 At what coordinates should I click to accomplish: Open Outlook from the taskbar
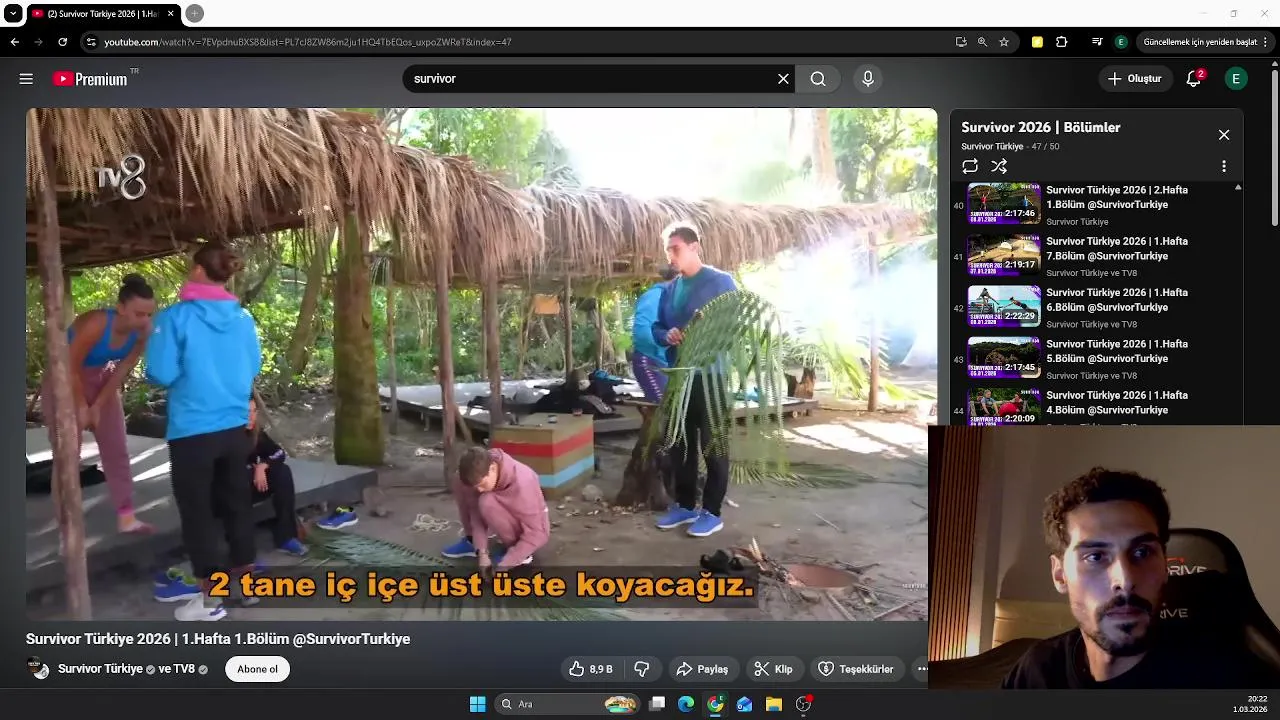coord(744,704)
